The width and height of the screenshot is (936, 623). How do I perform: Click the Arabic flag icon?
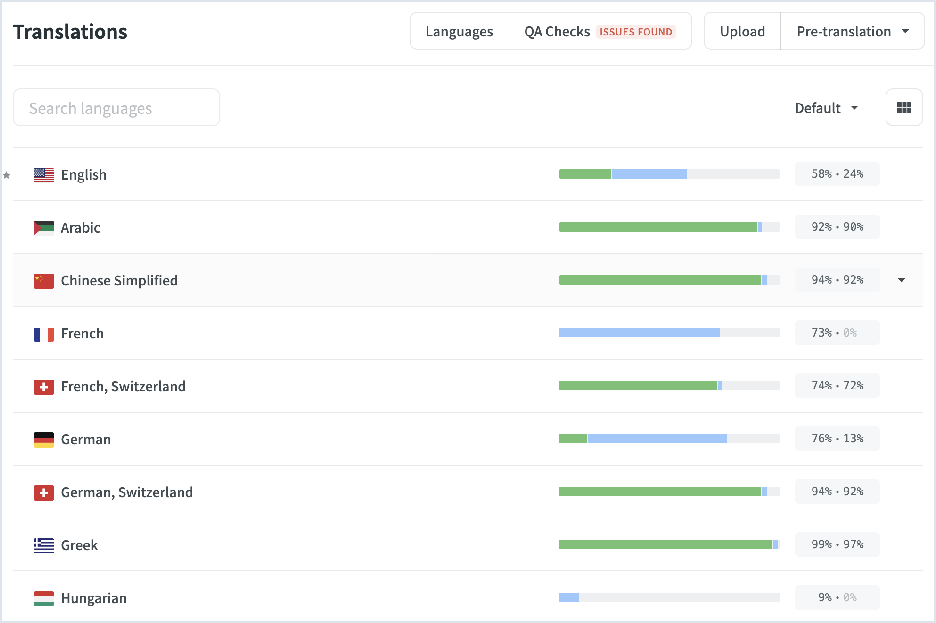44,228
